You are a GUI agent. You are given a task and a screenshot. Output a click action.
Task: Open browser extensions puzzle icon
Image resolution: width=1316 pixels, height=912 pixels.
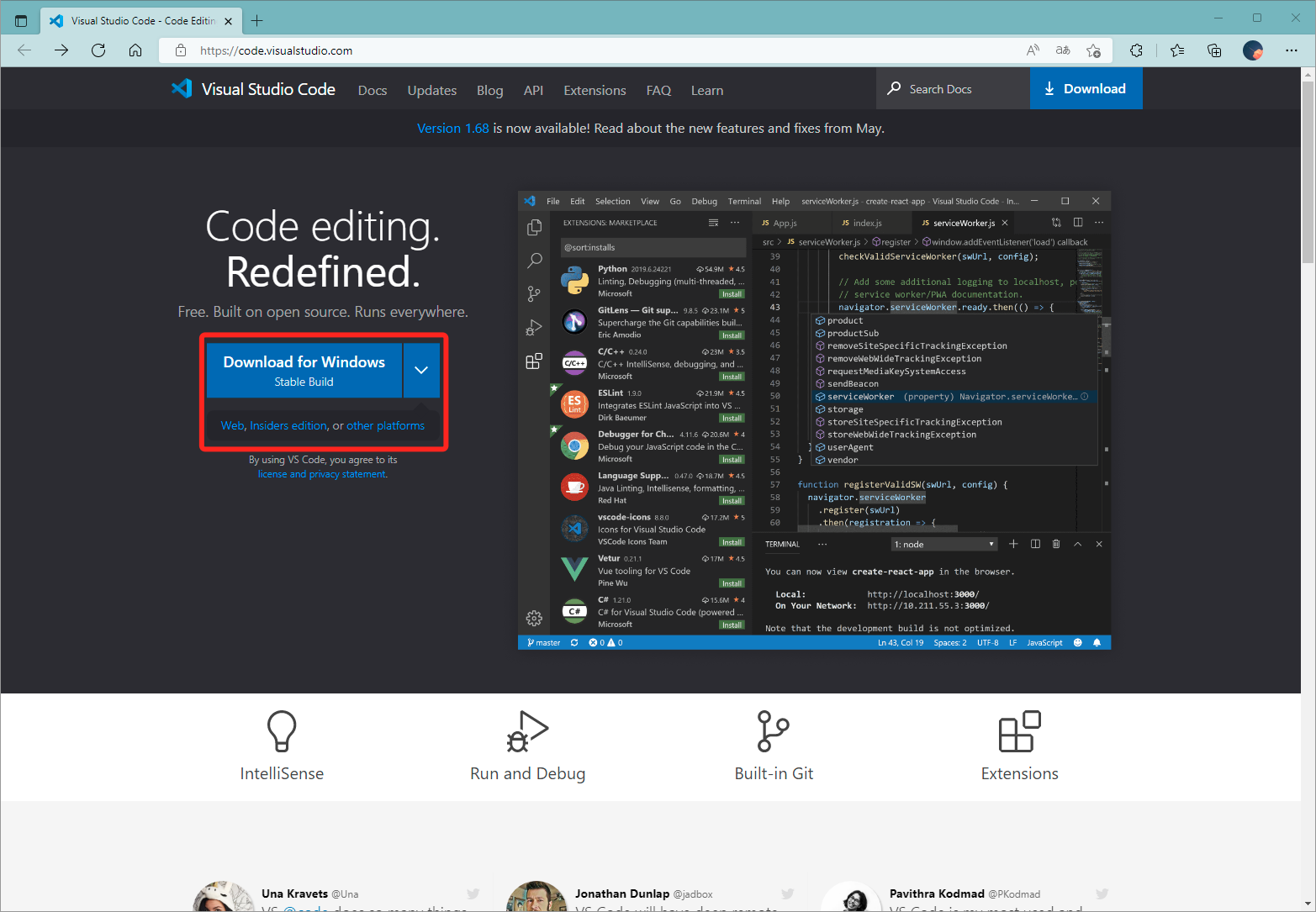tap(1136, 50)
